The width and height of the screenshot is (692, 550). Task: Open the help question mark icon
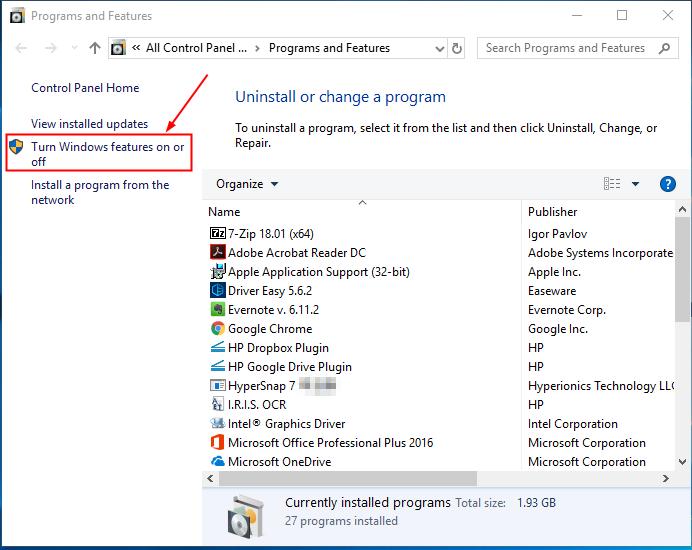(668, 184)
